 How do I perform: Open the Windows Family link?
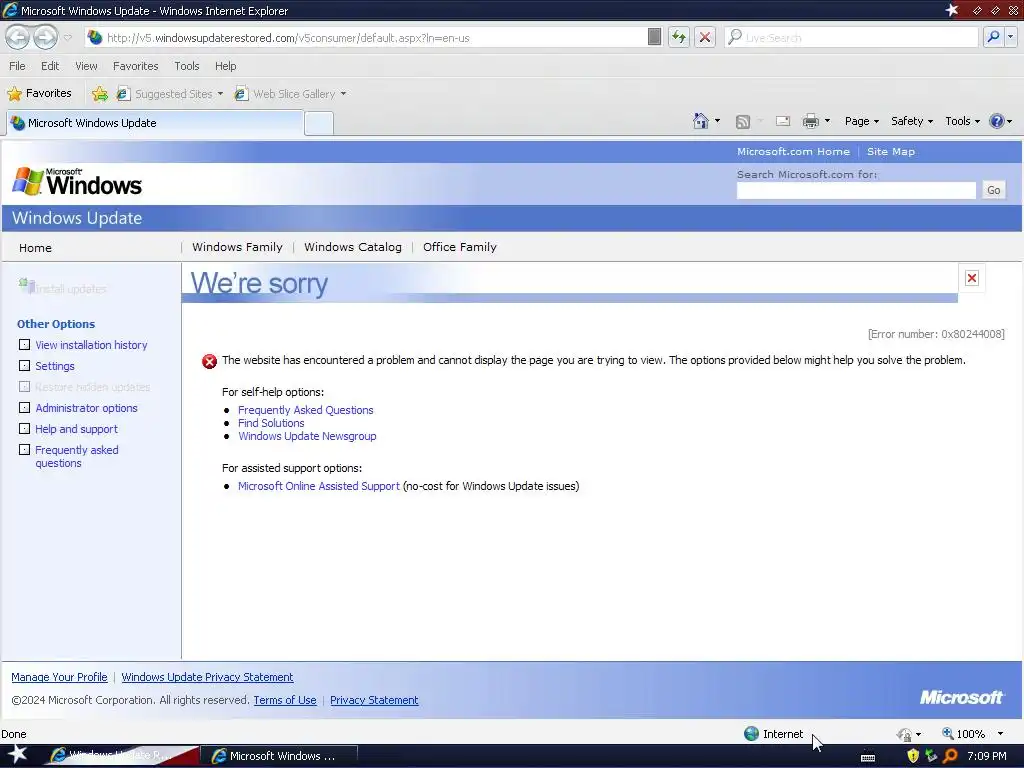tap(237, 247)
